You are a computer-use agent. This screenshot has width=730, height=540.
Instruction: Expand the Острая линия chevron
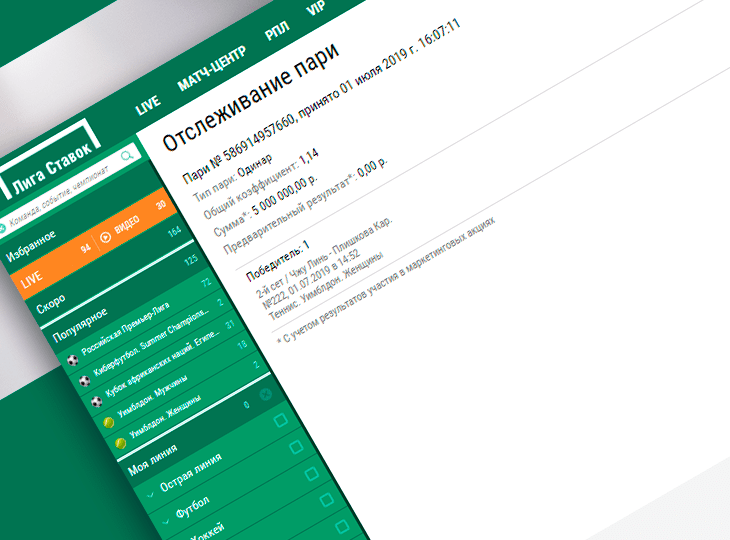tap(150, 494)
